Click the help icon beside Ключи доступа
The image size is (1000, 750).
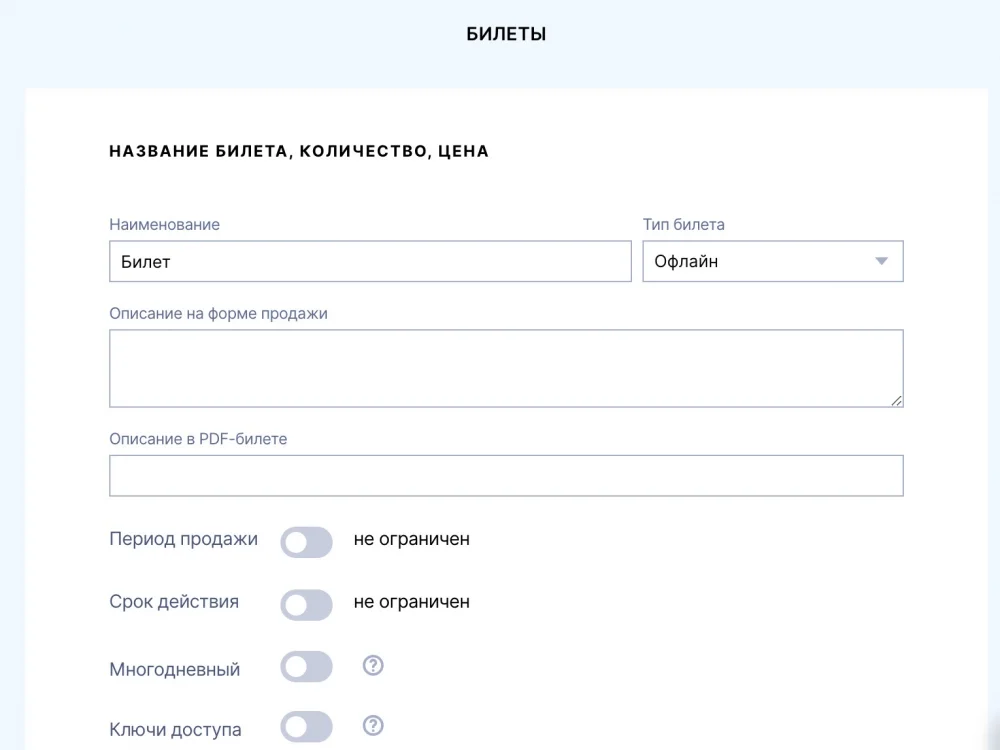(x=373, y=726)
